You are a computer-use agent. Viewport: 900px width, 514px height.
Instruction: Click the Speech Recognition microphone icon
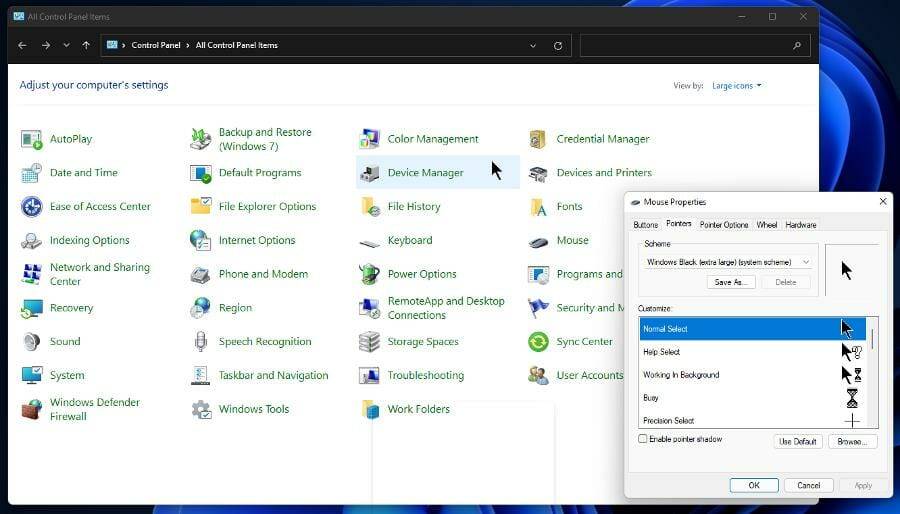click(x=201, y=342)
